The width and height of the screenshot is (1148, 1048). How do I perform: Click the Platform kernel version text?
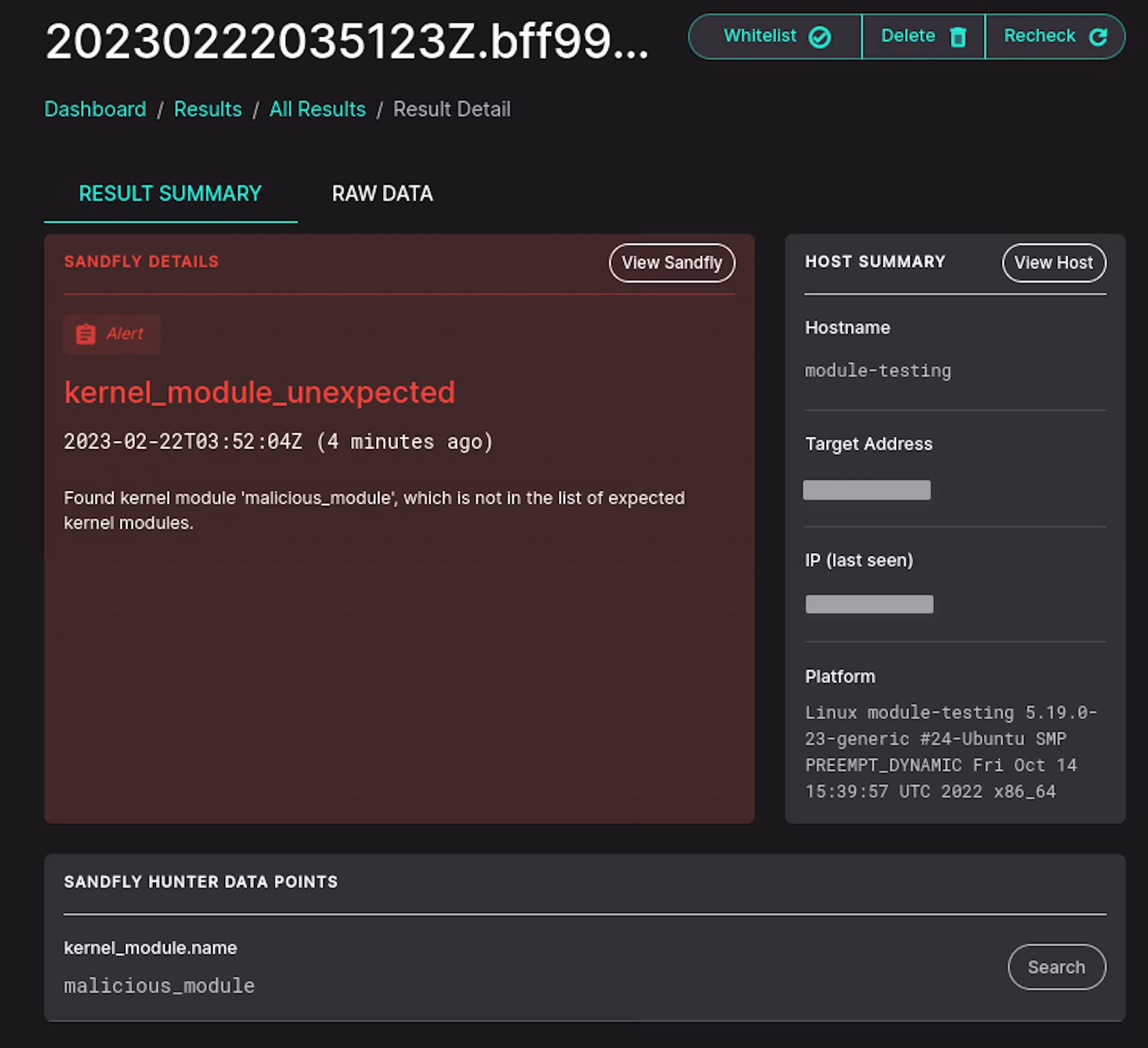point(951,752)
